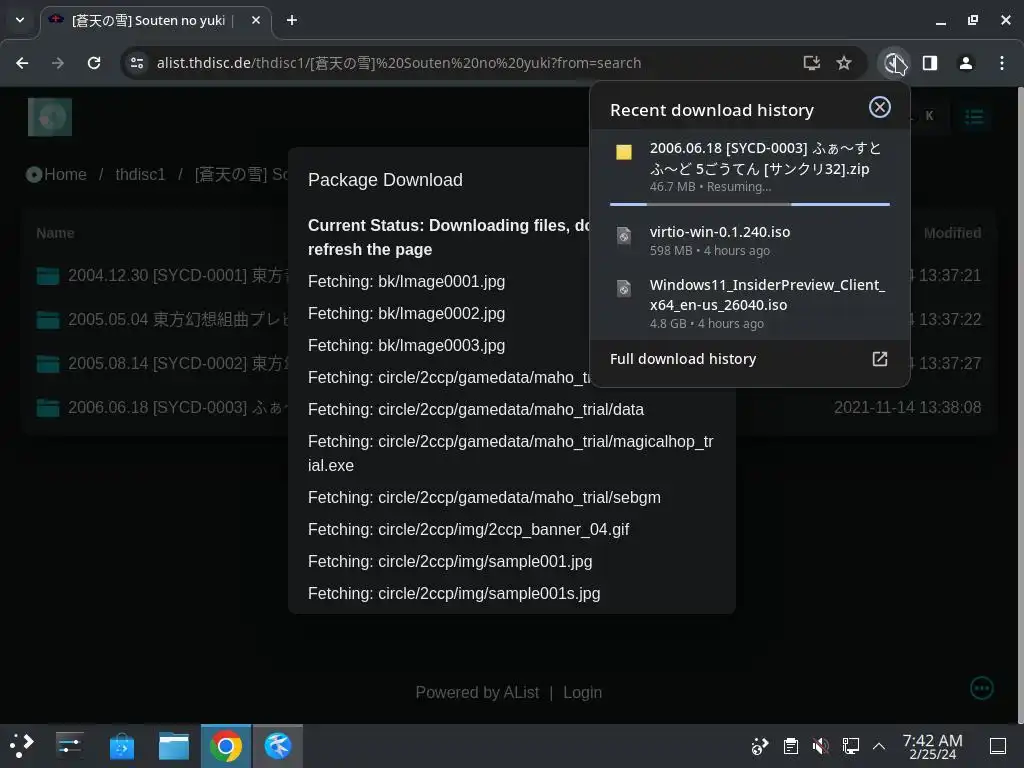View site information icon in address bar
The width and height of the screenshot is (1024, 768).
click(136, 63)
